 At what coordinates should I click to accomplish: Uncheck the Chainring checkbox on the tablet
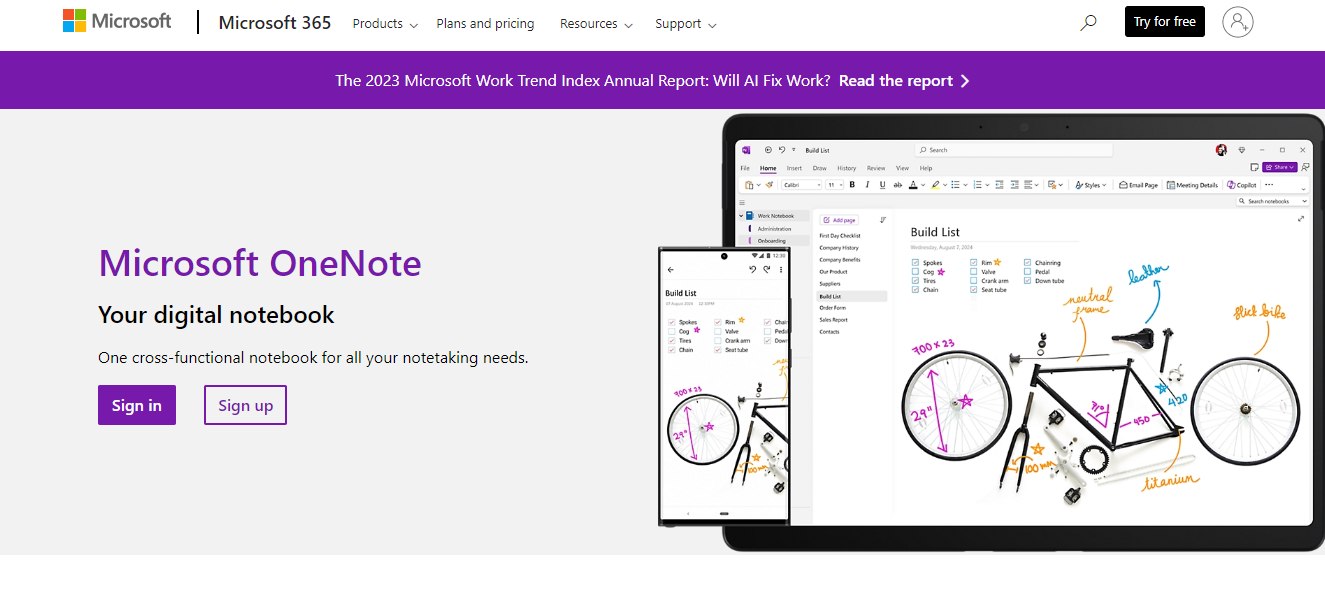point(1027,263)
